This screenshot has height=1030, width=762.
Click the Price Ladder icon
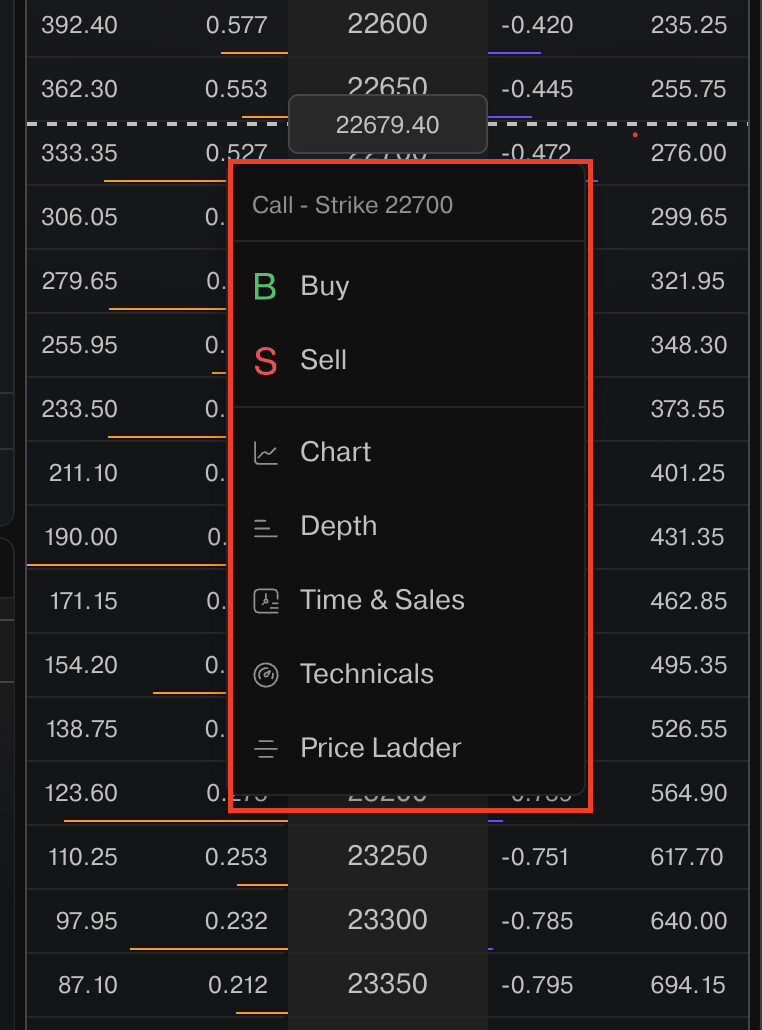tap(265, 749)
